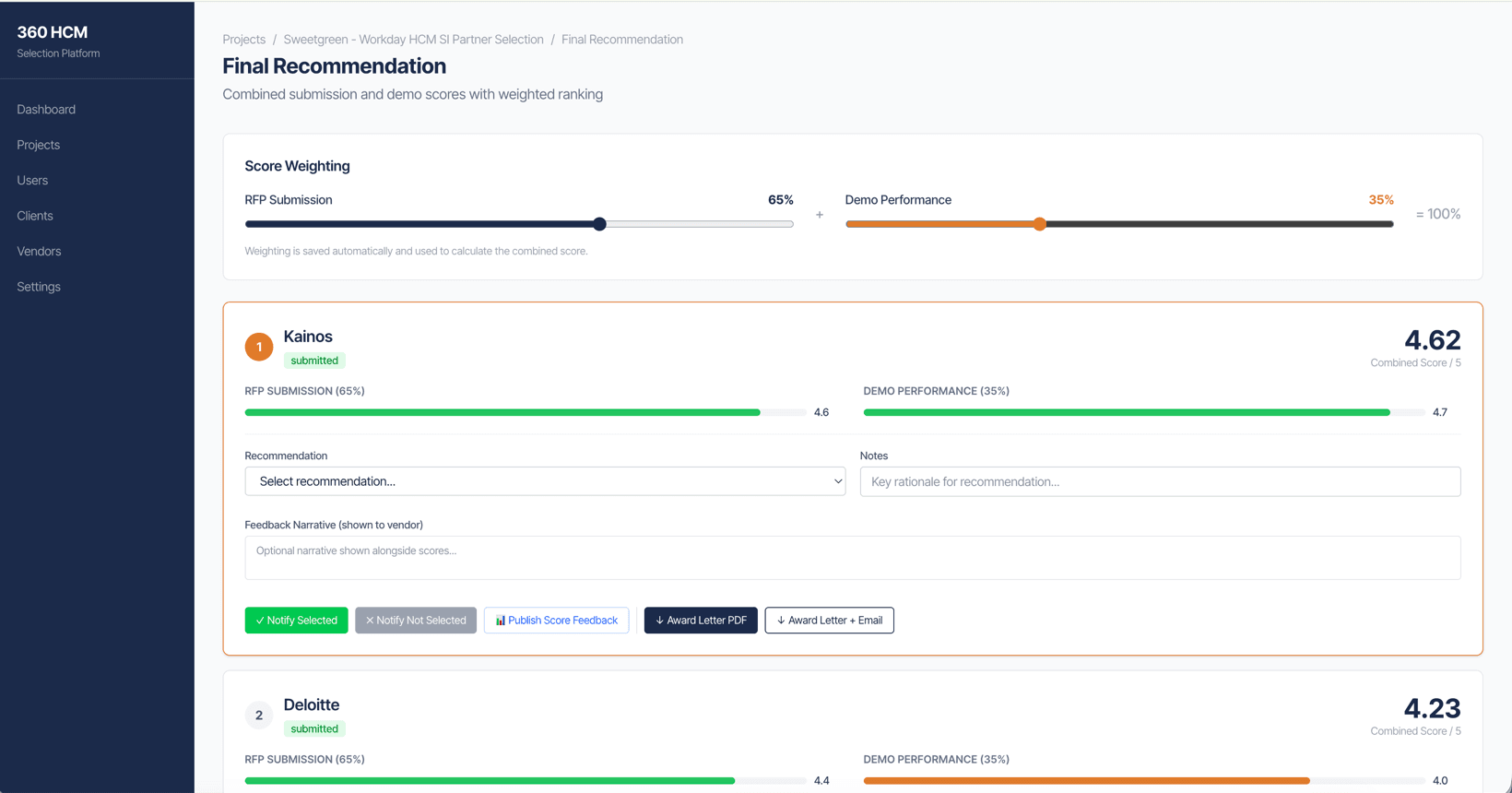Focus the Notes key rationale field
Screen dimensions: 1512x793
pos(1160,481)
